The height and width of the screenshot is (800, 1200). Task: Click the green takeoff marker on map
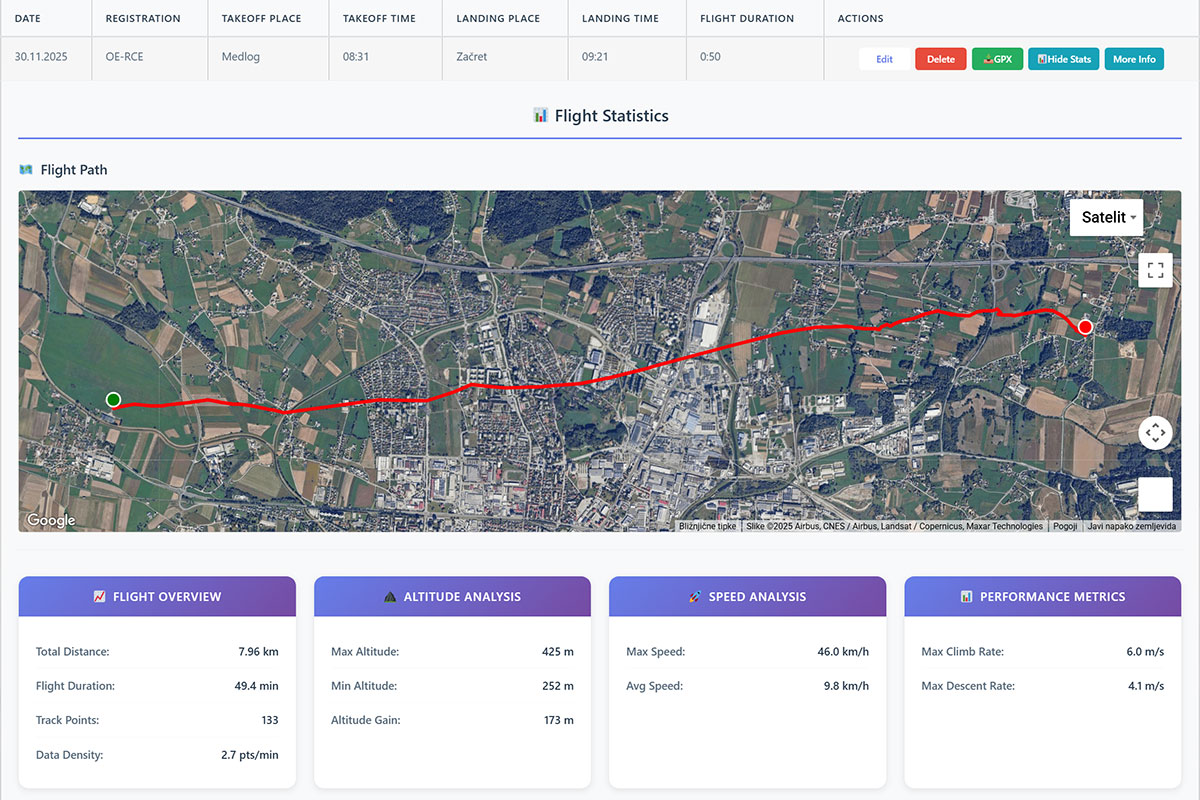click(113, 400)
